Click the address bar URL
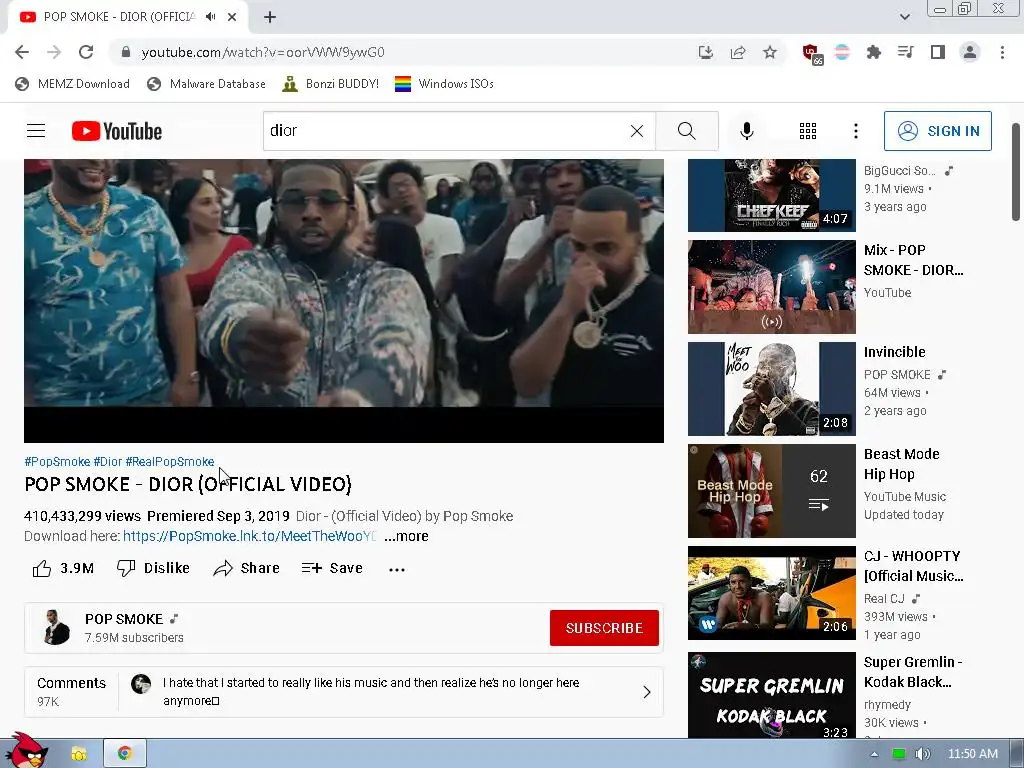 pyautogui.click(x=263, y=52)
